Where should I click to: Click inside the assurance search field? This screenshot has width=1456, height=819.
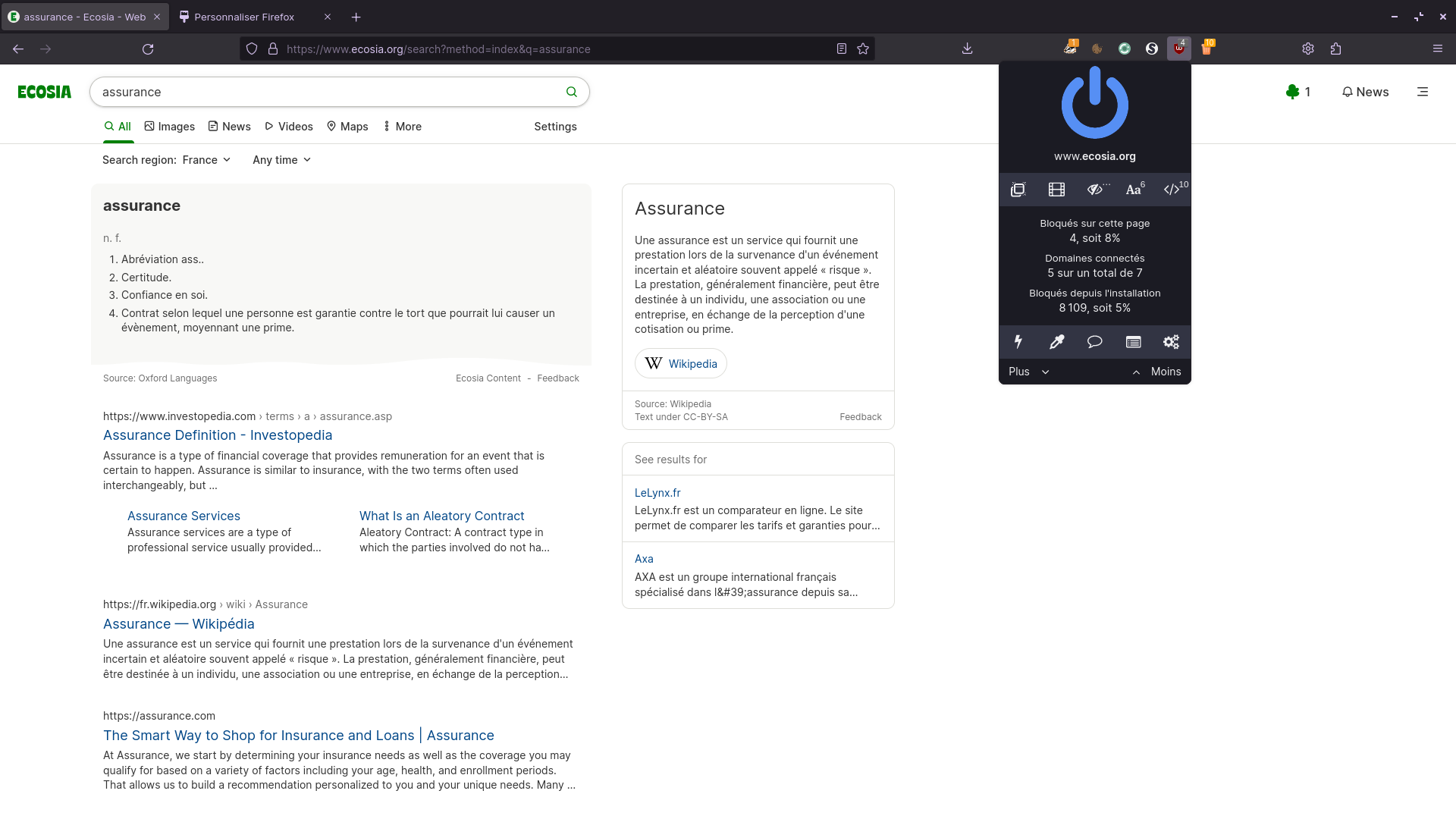(326, 92)
